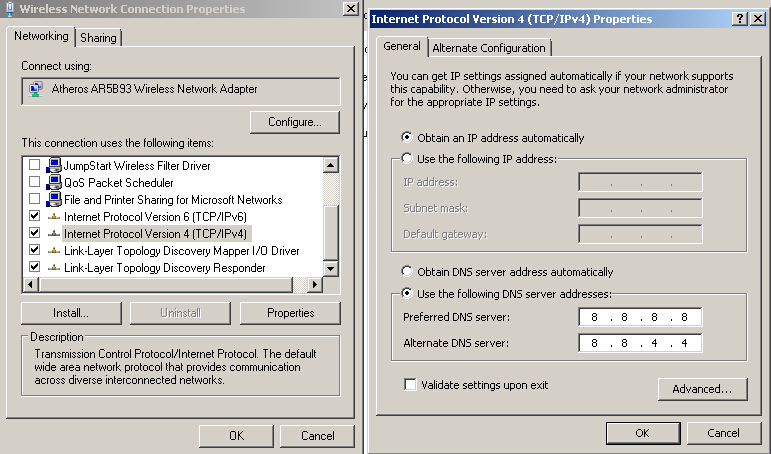Click the help question mark button
Viewport: 771px width, 454px height.
tap(739, 19)
